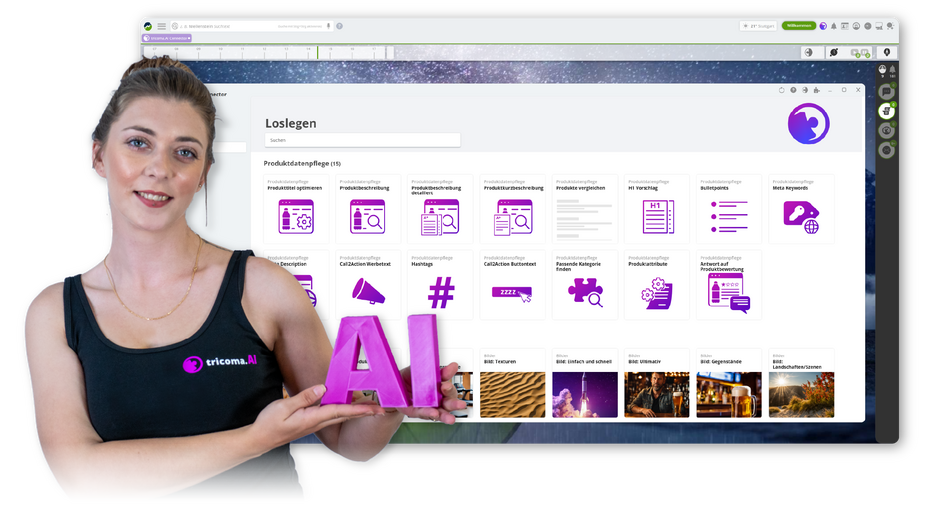Switch to the tricoma.AI Connector tab

click(x=167, y=38)
